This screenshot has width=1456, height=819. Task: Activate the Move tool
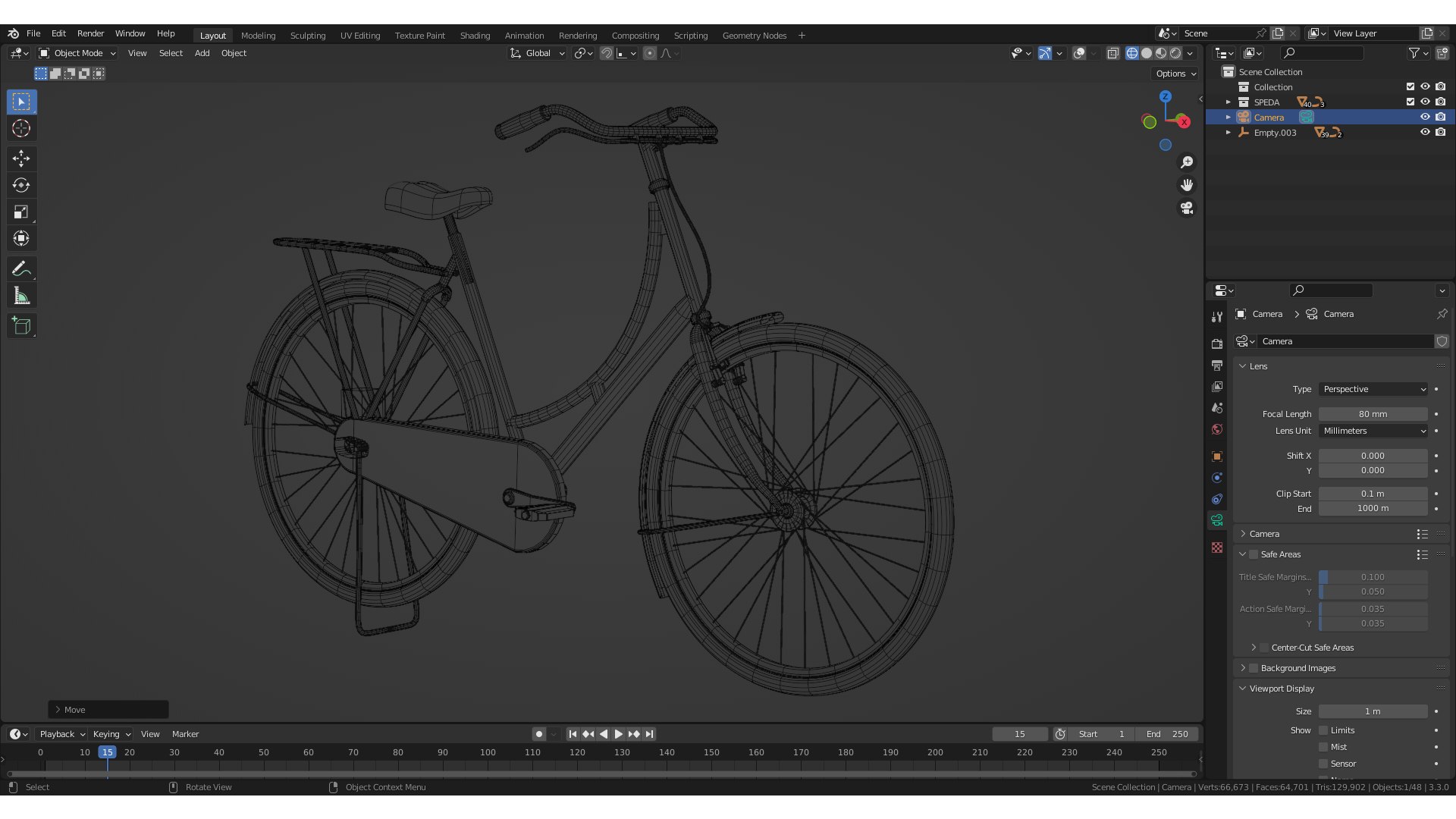point(21,158)
